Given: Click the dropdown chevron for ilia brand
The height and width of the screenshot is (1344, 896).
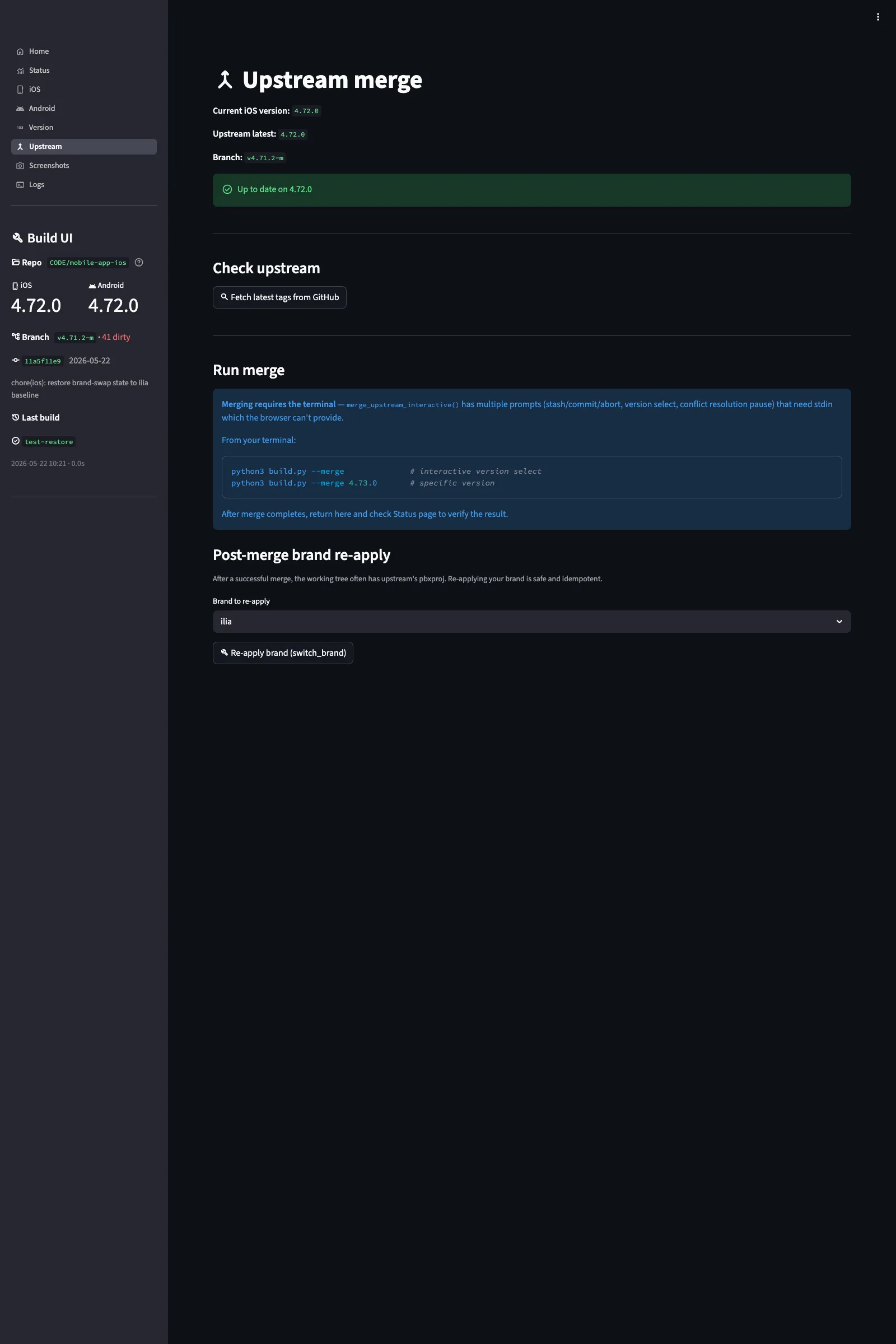Looking at the screenshot, I should point(839,622).
